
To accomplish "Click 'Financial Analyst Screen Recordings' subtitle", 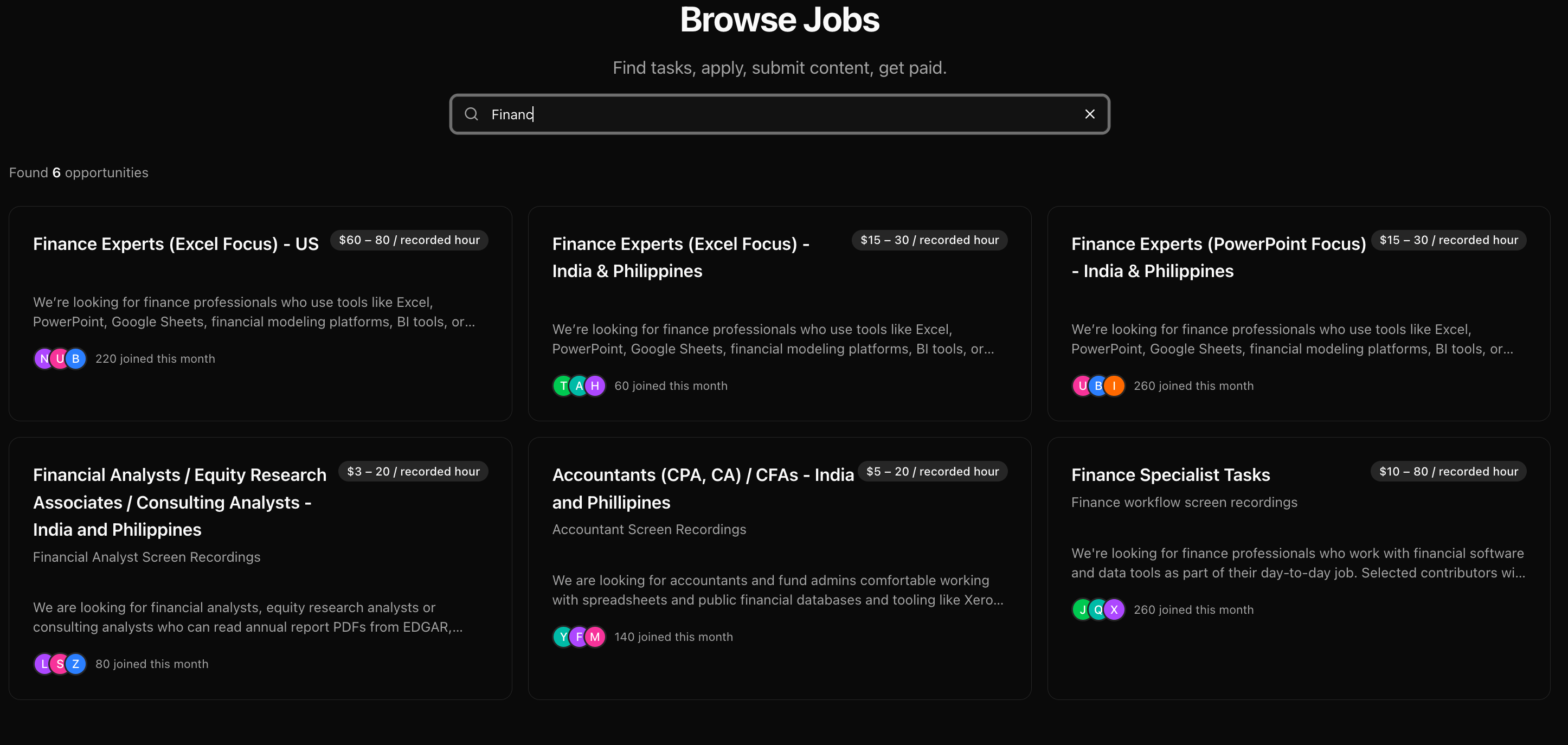I will pyautogui.click(x=147, y=557).
